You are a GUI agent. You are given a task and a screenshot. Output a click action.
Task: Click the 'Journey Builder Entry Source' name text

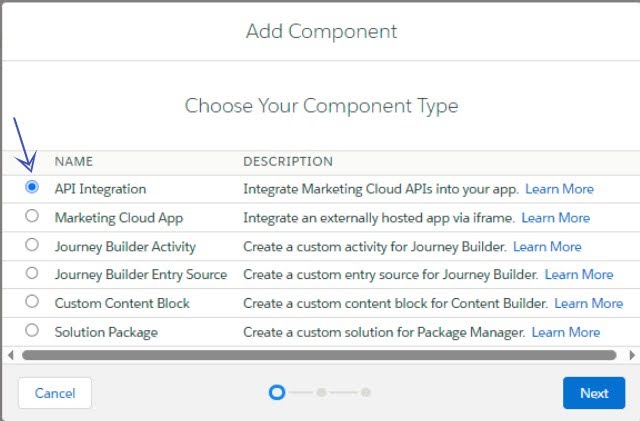coord(141,274)
